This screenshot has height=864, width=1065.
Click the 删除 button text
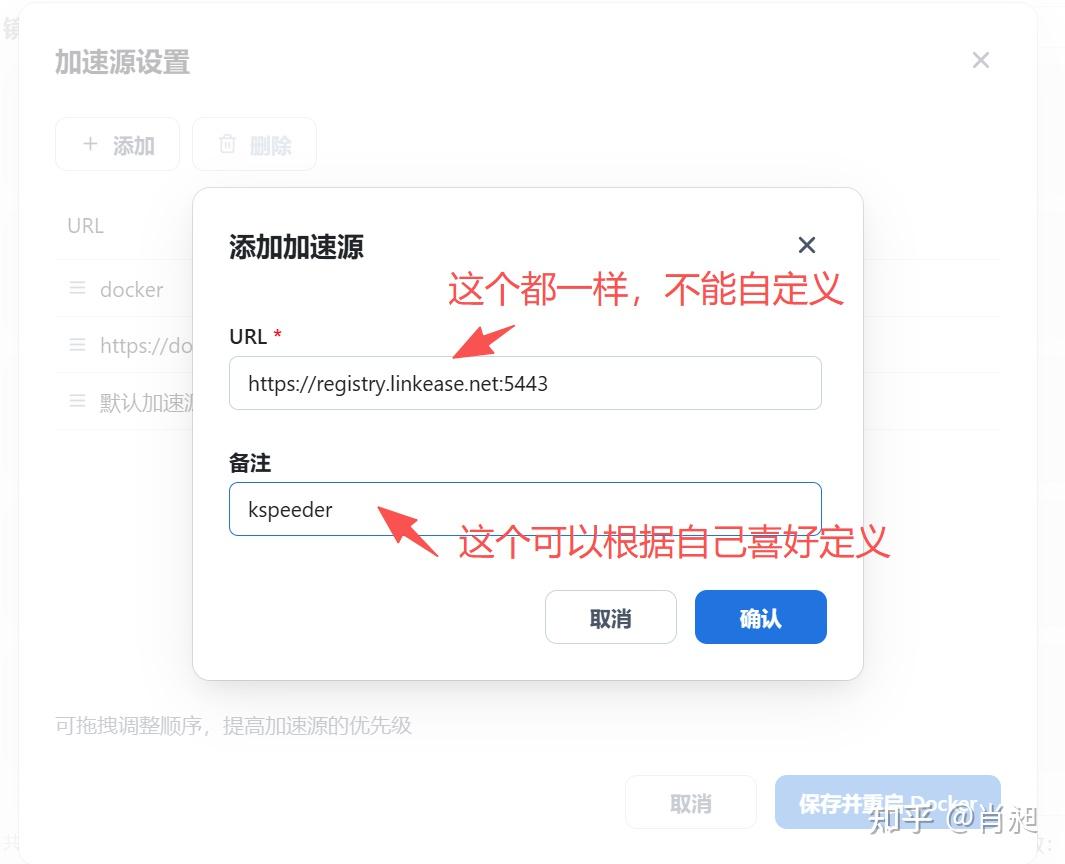[x=270, y=145]
